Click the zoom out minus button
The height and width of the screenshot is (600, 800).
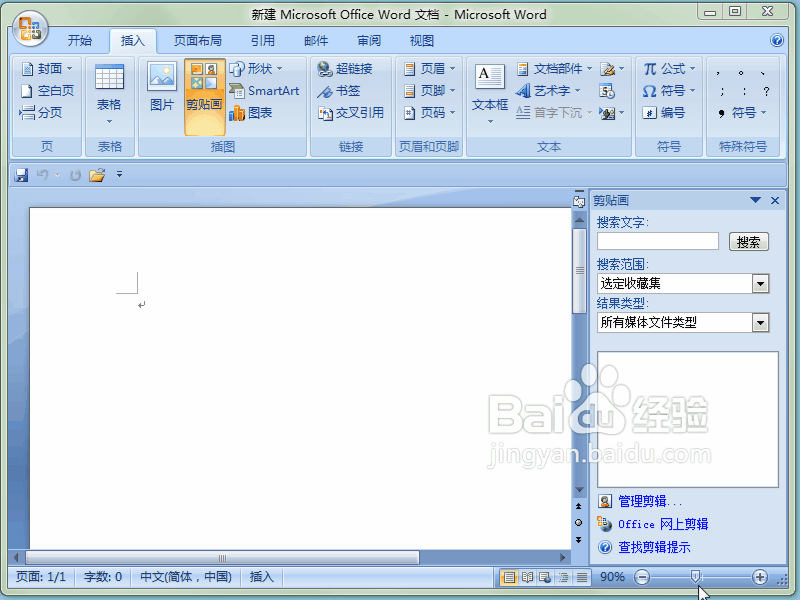point(642,577)
